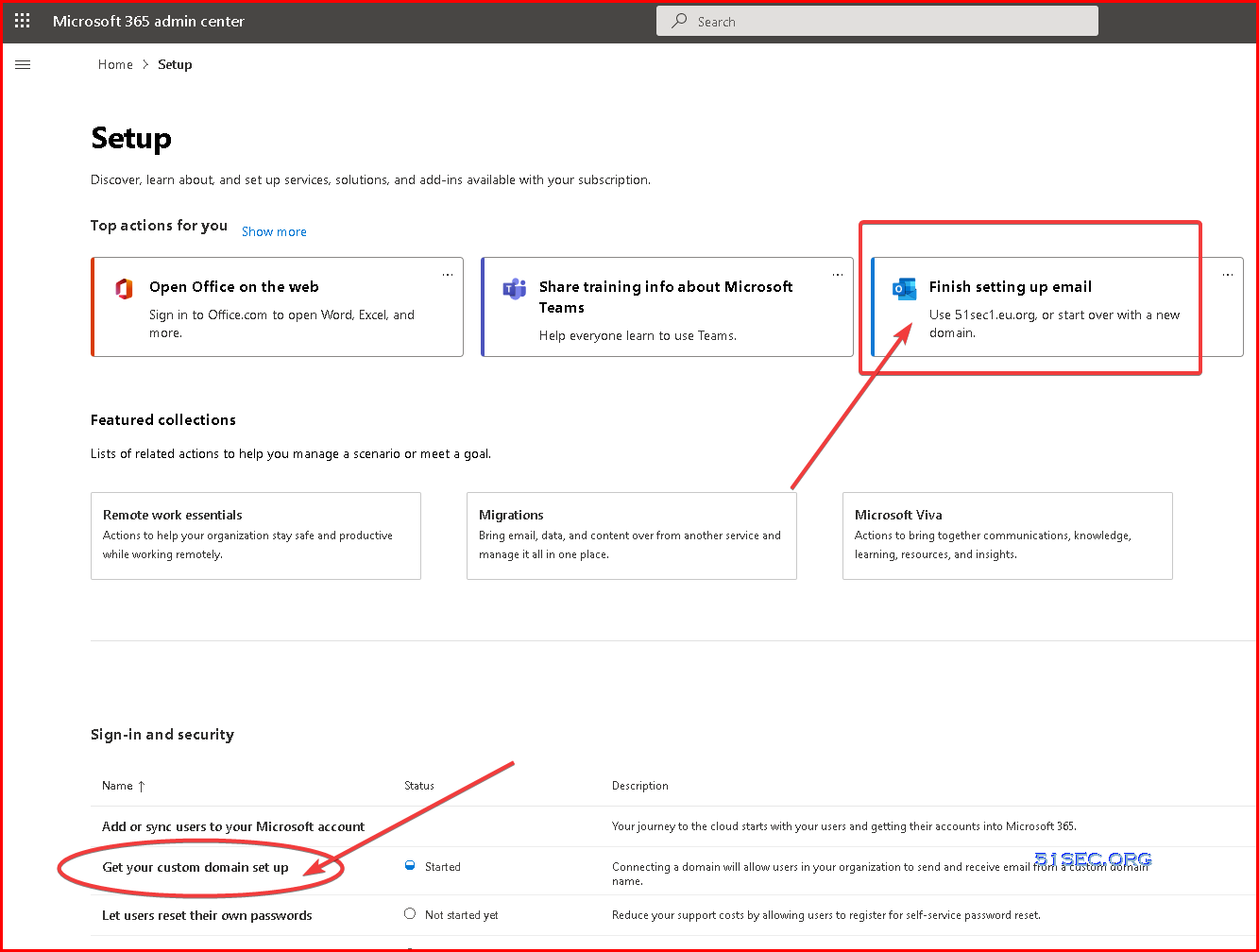Focus the Search input box
Image resolution: width=1259 pixels, height=952 pixels.
[x=877, y=21]
